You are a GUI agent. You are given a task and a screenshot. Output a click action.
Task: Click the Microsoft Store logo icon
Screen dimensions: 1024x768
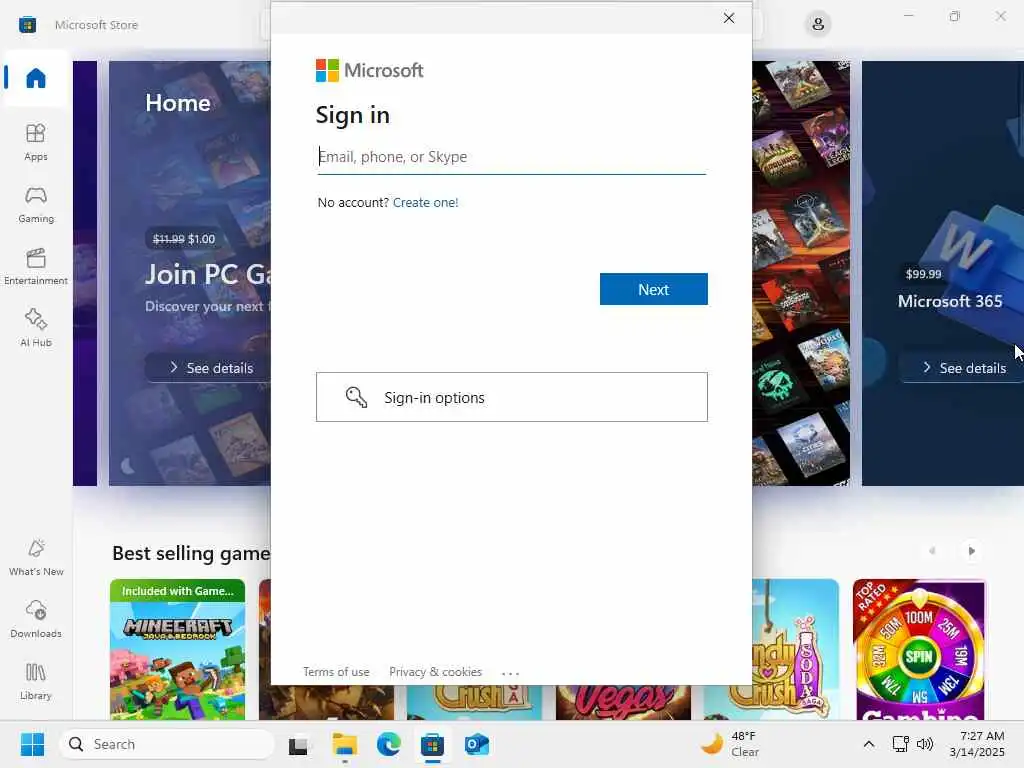click(27, 25)
